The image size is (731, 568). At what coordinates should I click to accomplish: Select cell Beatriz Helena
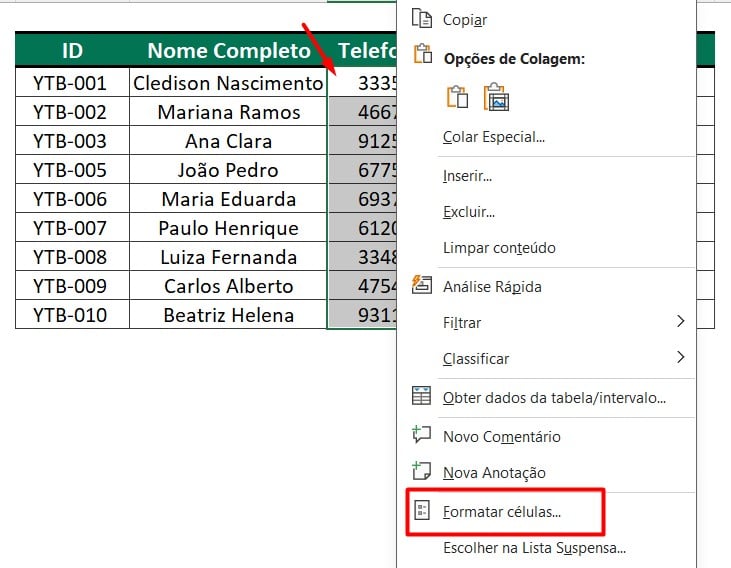click(228, 314)
